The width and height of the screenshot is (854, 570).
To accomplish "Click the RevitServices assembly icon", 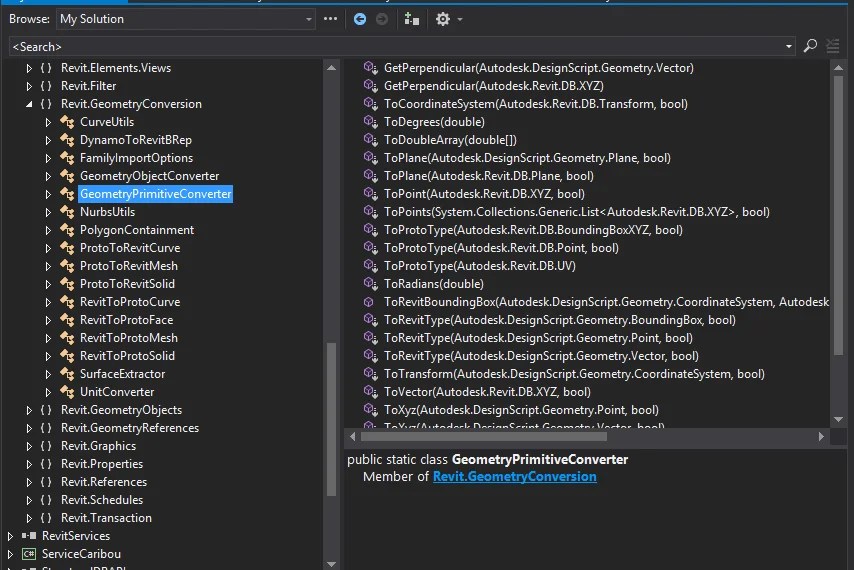I will click(x=29, y=536).
